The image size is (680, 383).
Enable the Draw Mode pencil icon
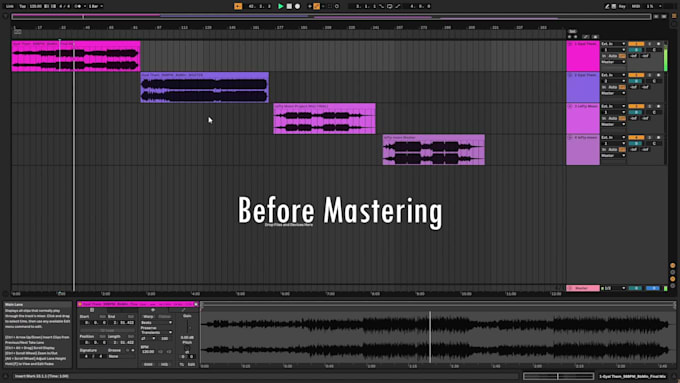click(607, 7)
